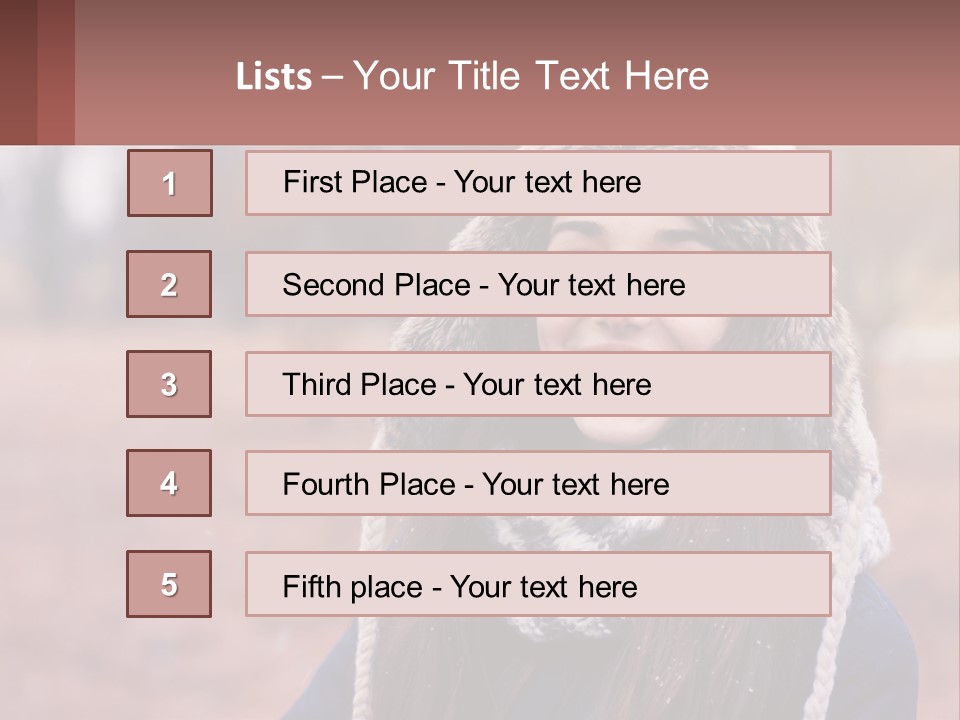The height and width of the screenshot is (720, 960).
Task: Click the number 5 square
Action: (169, 584)
